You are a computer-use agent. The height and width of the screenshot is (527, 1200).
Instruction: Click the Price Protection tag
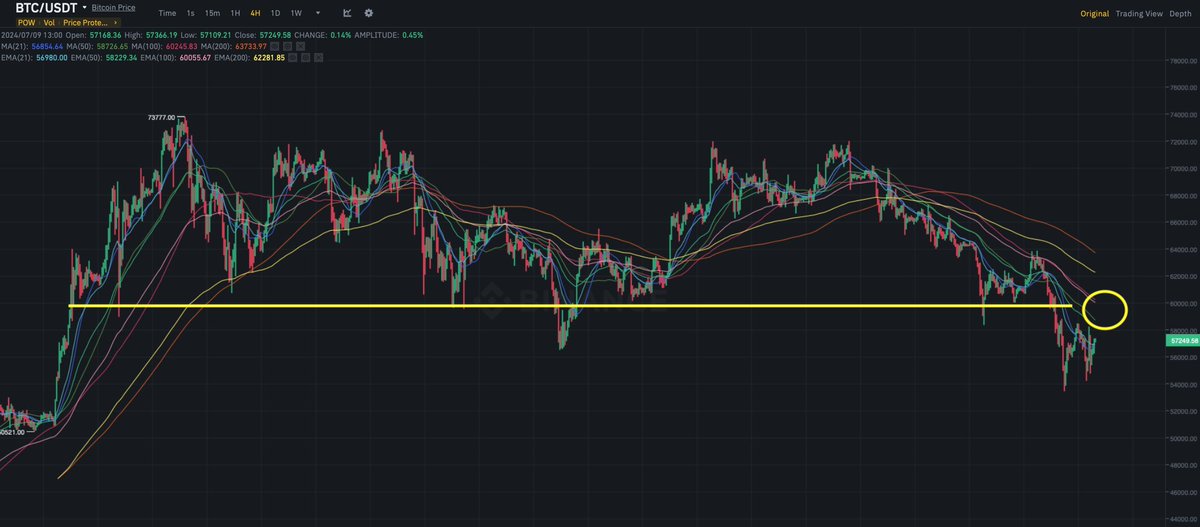pyautogui.click(x=86, y=22)
